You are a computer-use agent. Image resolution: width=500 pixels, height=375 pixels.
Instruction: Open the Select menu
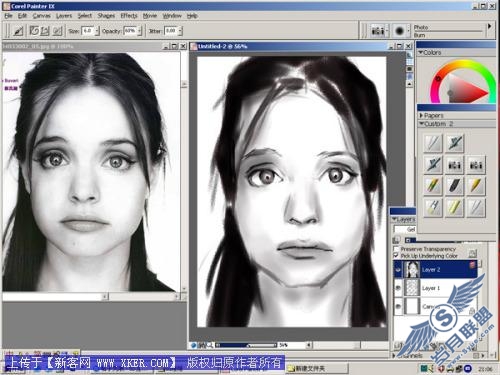(x=85, y=16)
